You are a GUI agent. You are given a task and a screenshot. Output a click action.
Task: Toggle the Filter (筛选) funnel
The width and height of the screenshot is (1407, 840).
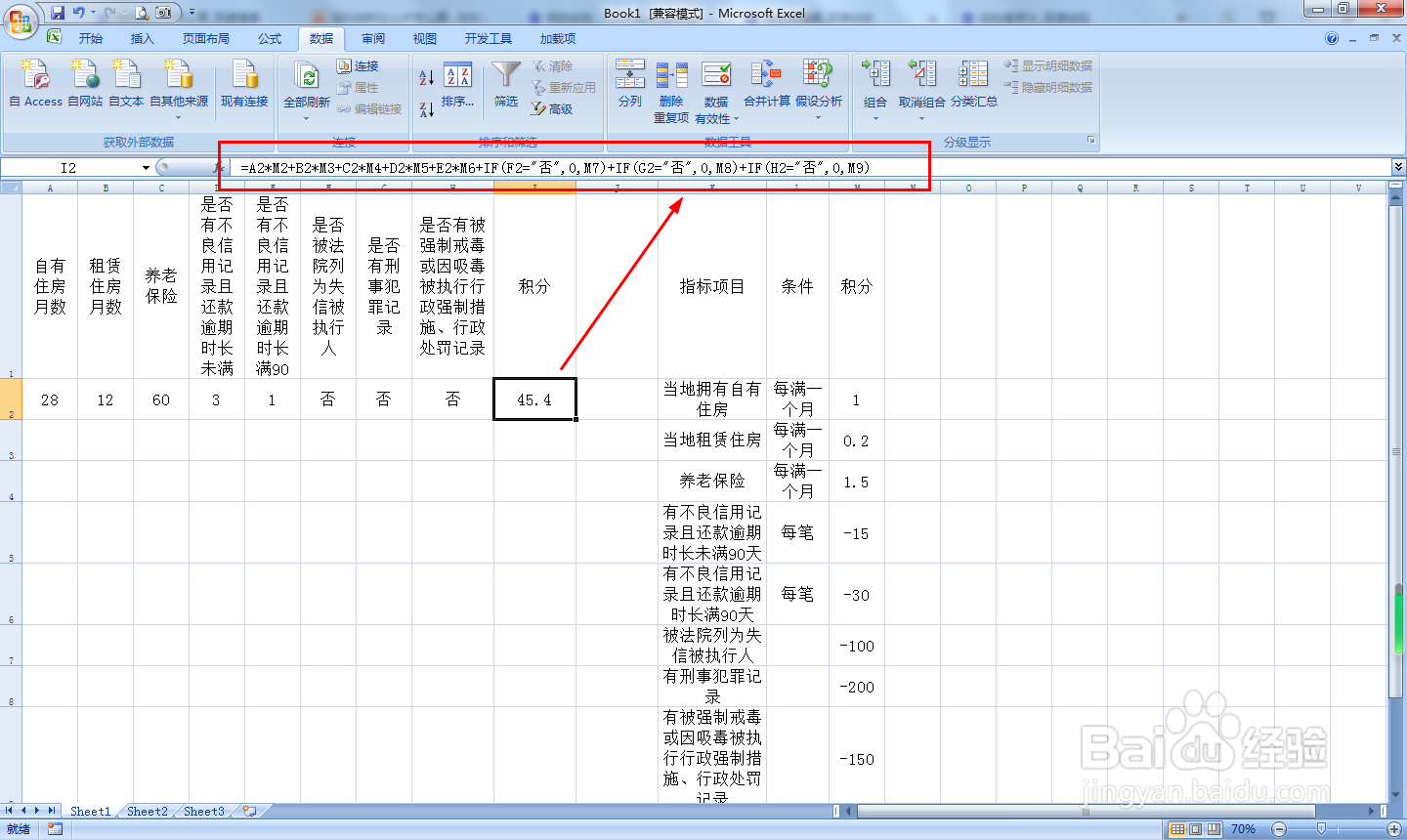point(506,84)
